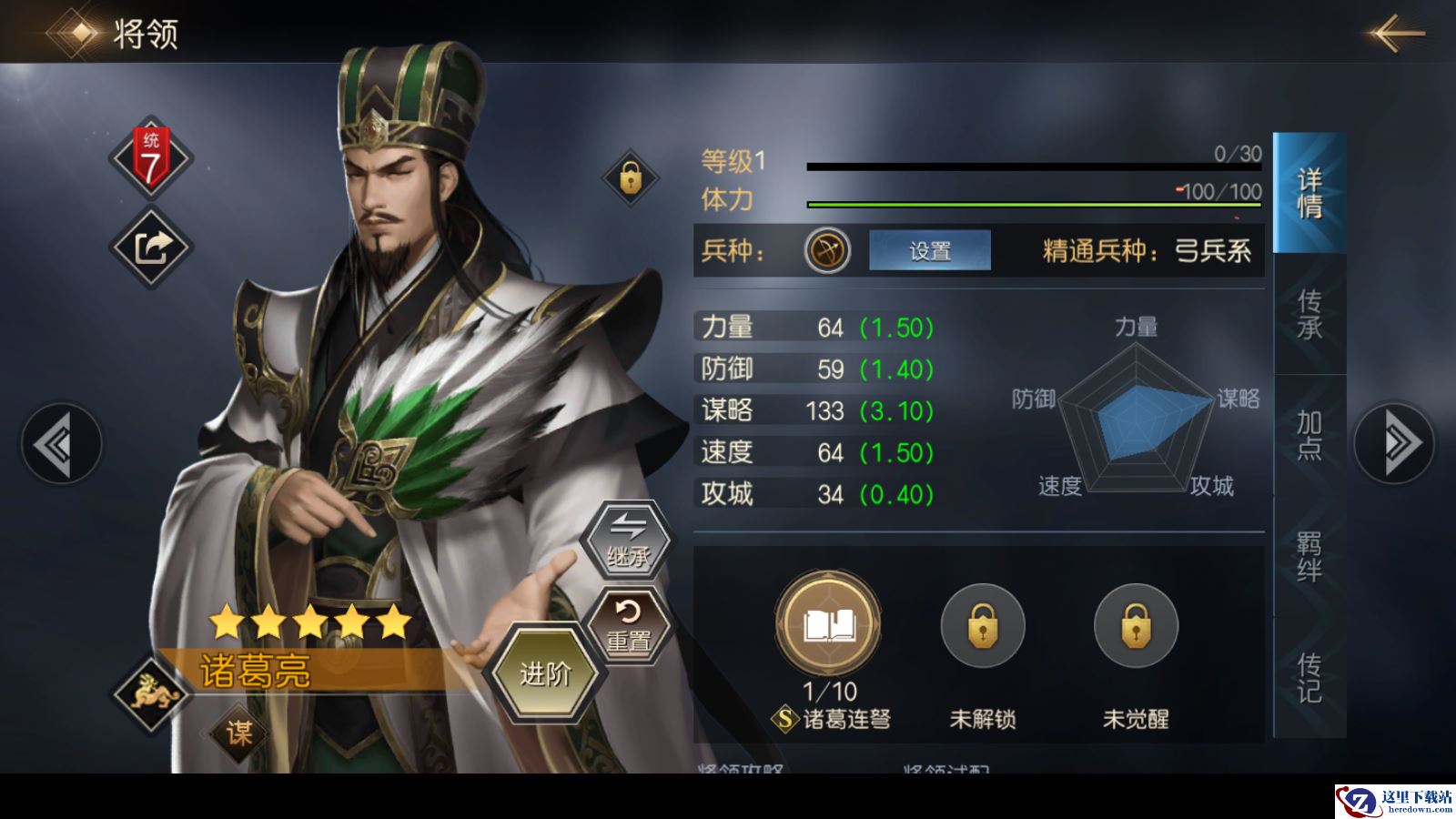
Task: Click the archer troop type icon
Action: [x=827, y=250]
